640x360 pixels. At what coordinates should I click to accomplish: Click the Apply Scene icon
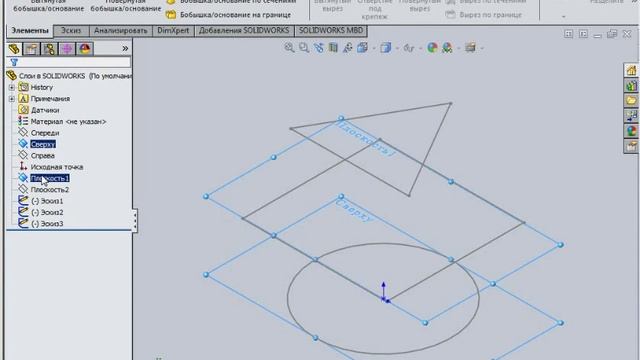click(447, 48)
